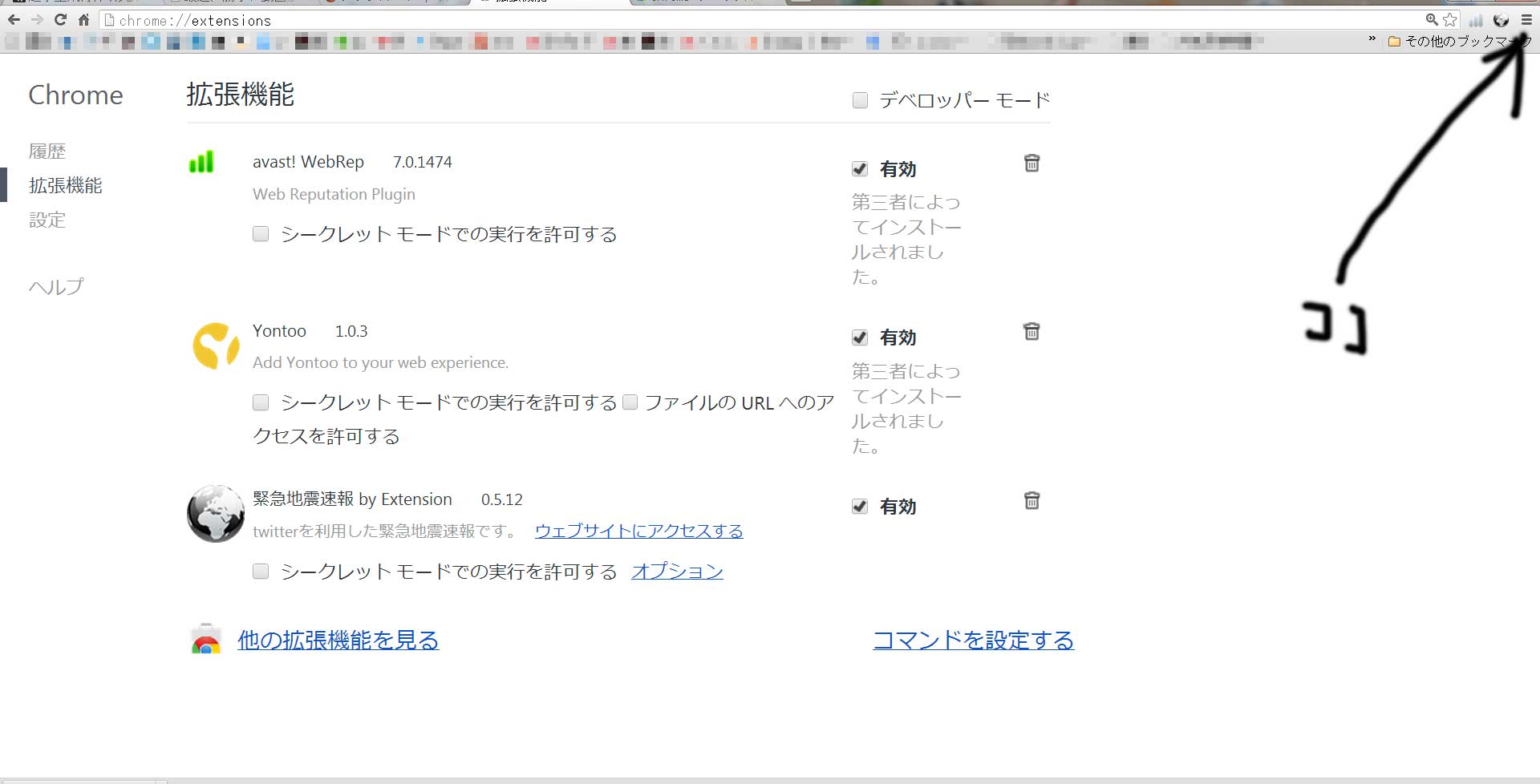Click the 緊急地震速報 by Extension title
Image resolution: width=1540 pixels, height=784 pixels.
pos(352,499)
